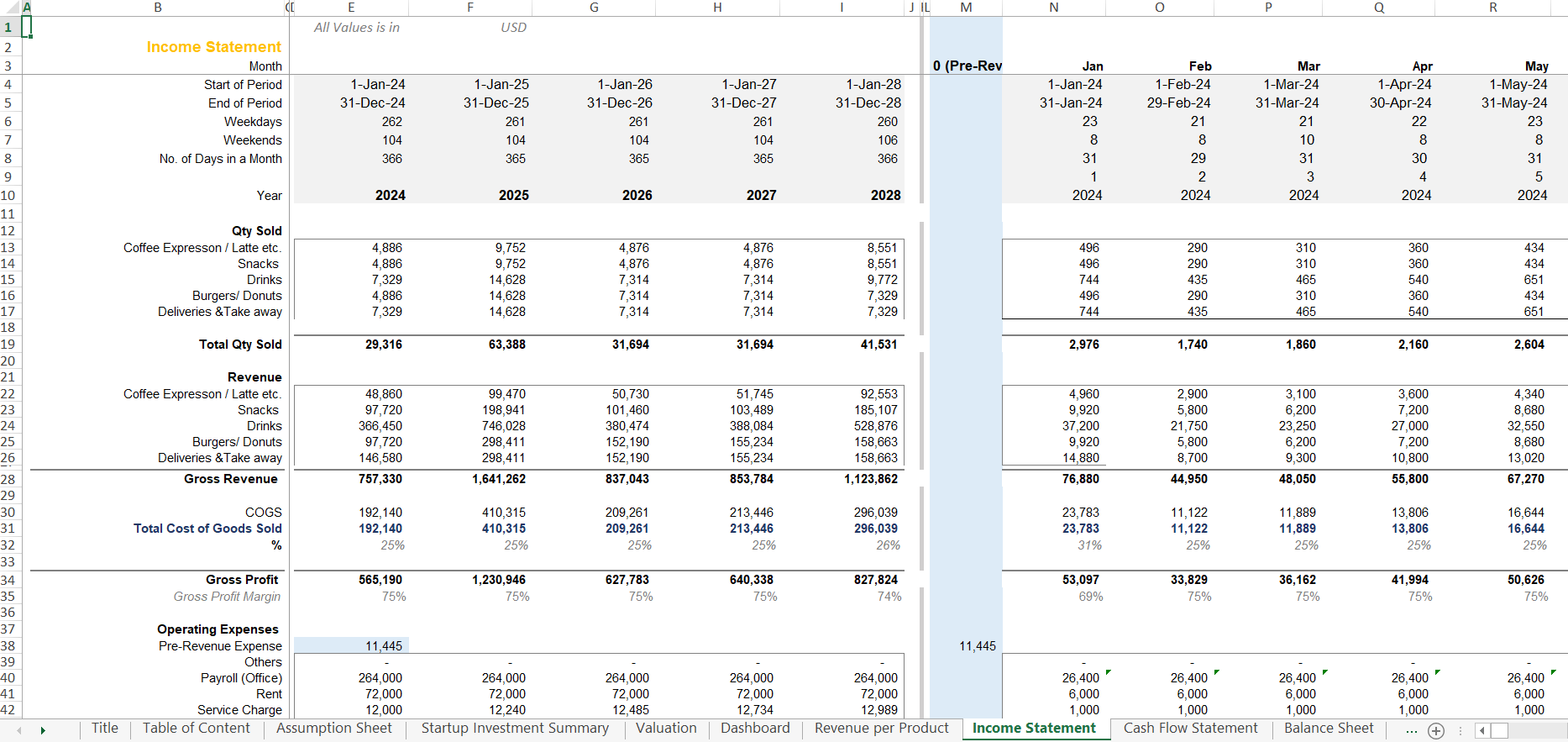Click May Gross Revenue 67,270
Image resolution: width=1568 pixels, height=742 pixels.
point(1526,479)
